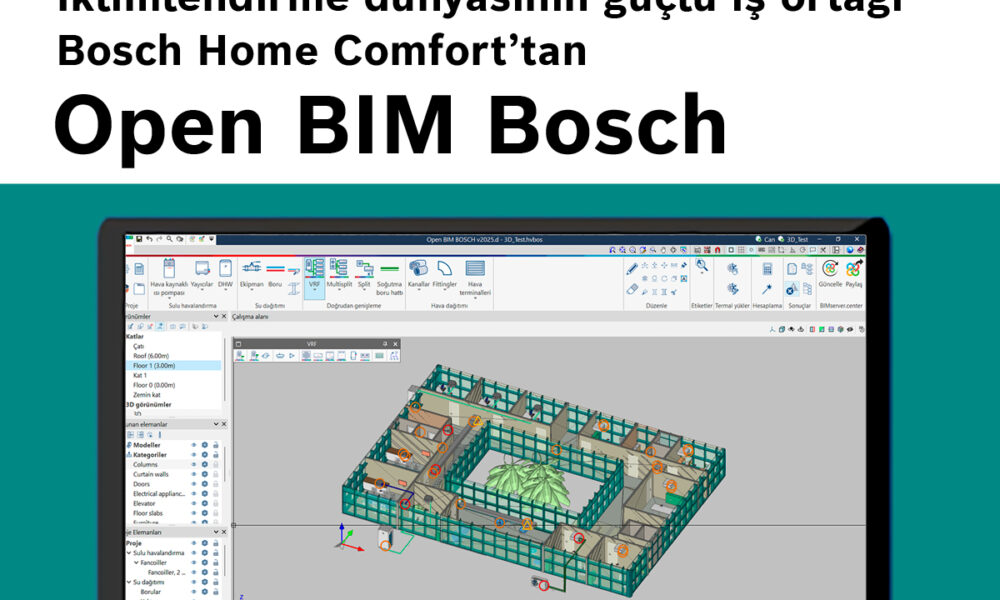This screenshot has height=600, width=1000.
Task: Open the Kanallar duct tool
Action: [418, 272]
